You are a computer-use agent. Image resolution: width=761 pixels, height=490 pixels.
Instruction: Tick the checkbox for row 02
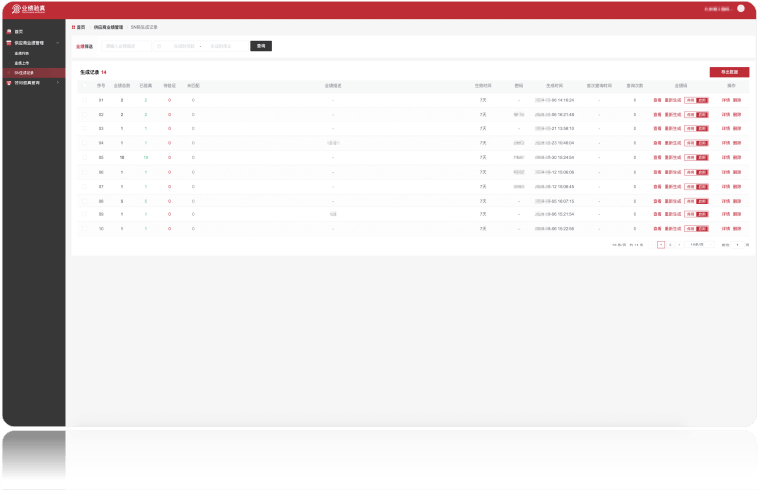click(85, 115)
